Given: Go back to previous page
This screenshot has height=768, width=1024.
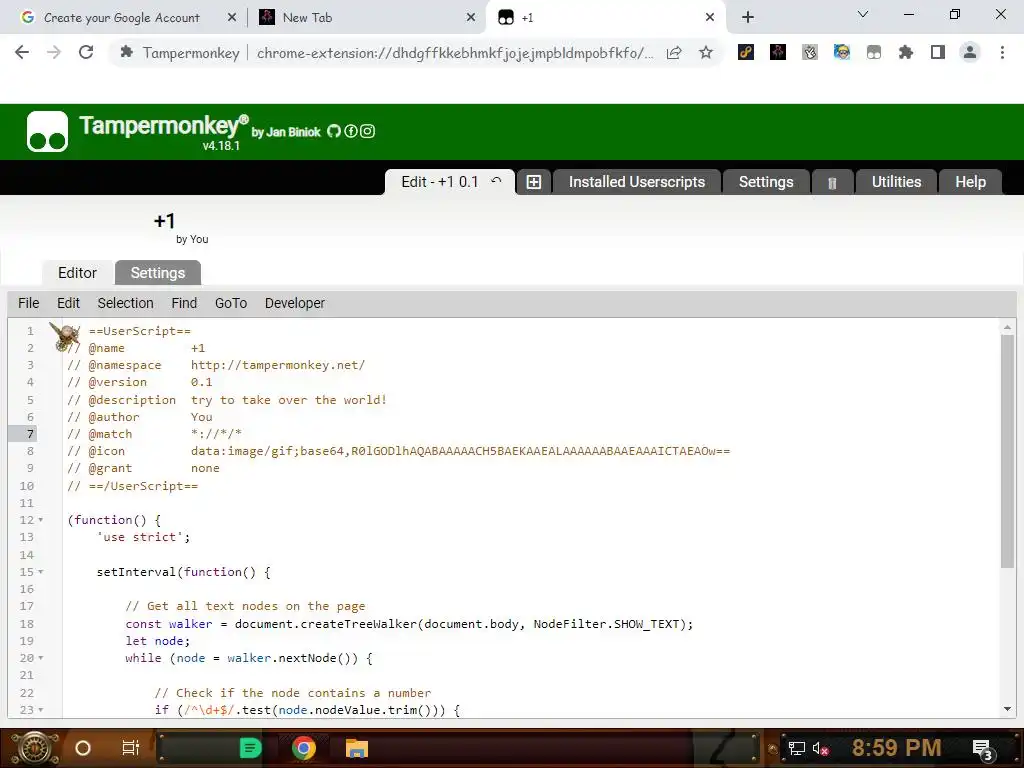Looking at the screenshot, I should pyautogui.click(x=22, y=52).
